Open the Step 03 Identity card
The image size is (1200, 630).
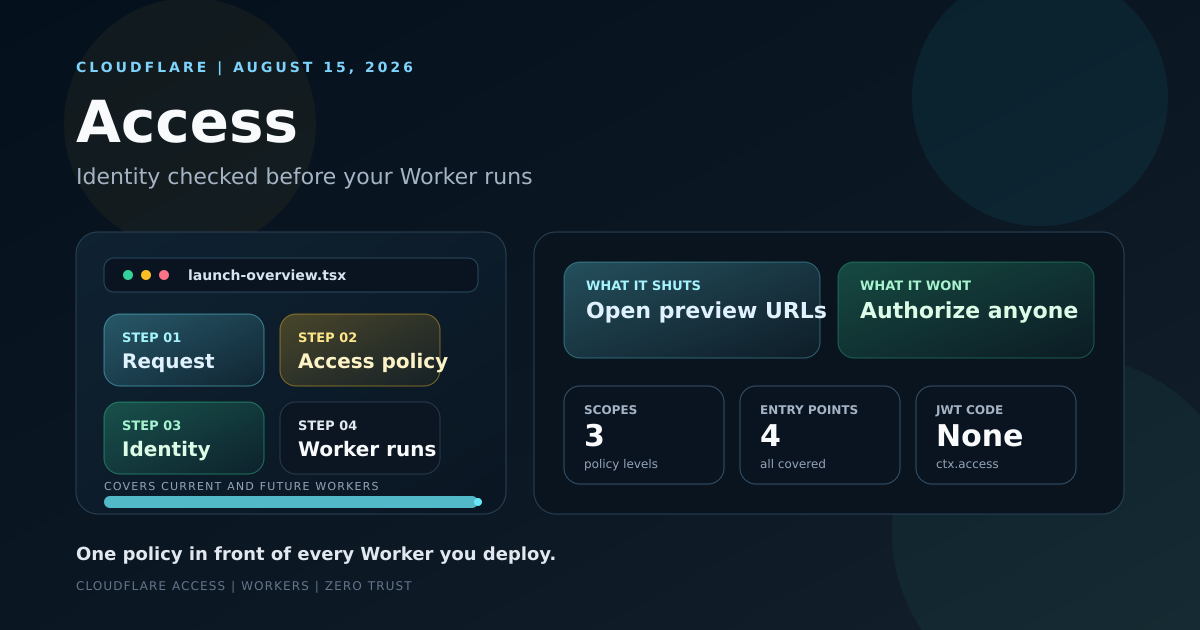(x=184, y=438)
